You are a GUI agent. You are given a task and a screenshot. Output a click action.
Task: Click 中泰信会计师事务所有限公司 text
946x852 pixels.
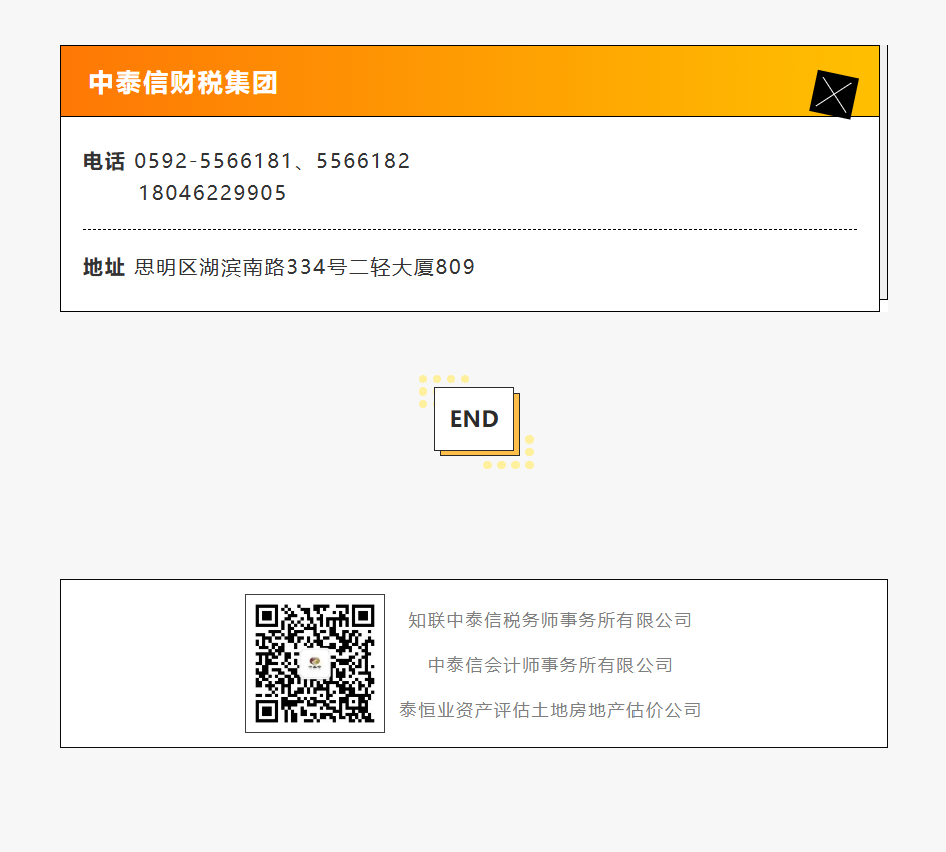tap(550, 665)
